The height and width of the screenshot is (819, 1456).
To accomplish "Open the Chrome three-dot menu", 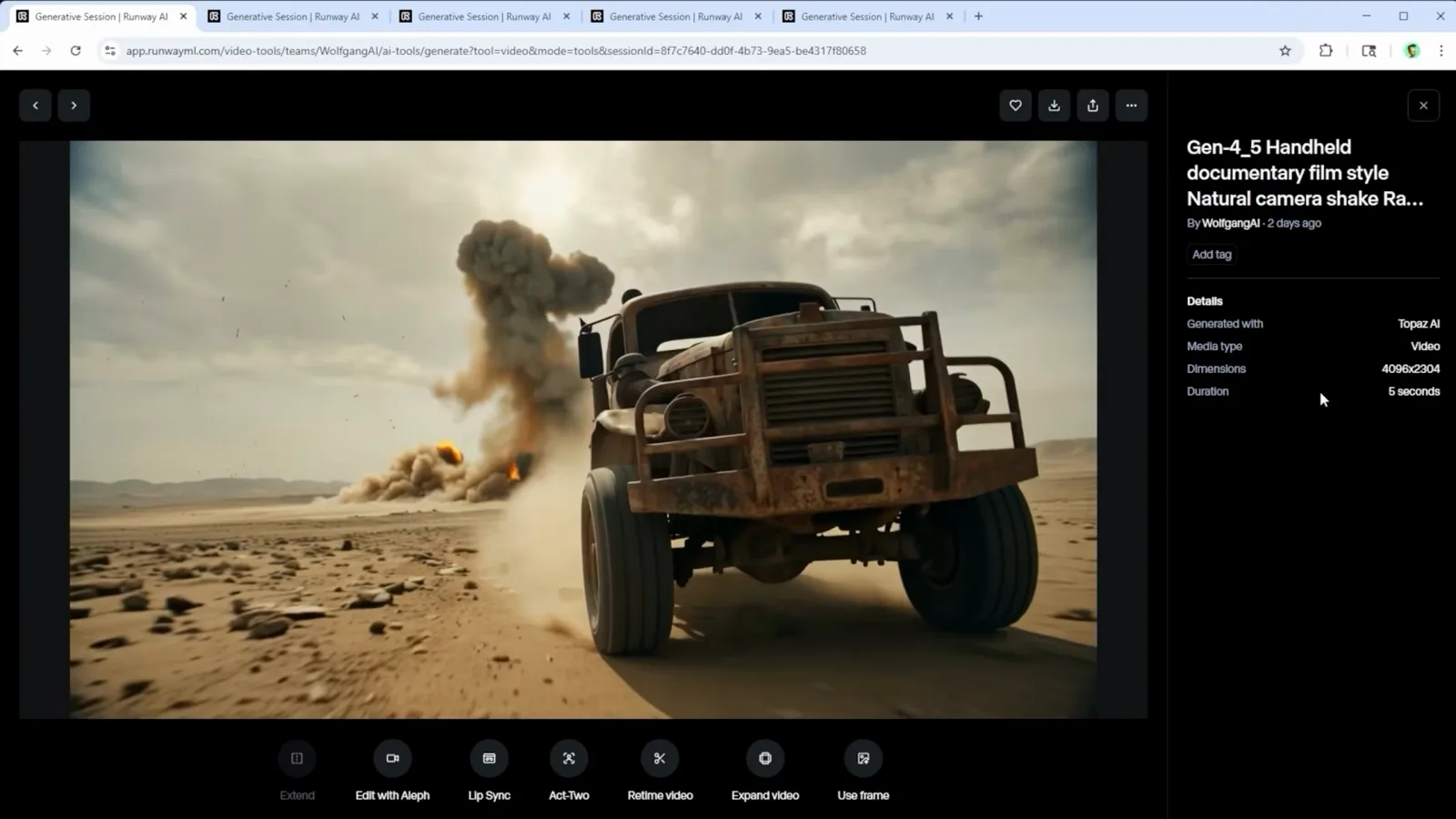I will click(x=1441, y=51).
